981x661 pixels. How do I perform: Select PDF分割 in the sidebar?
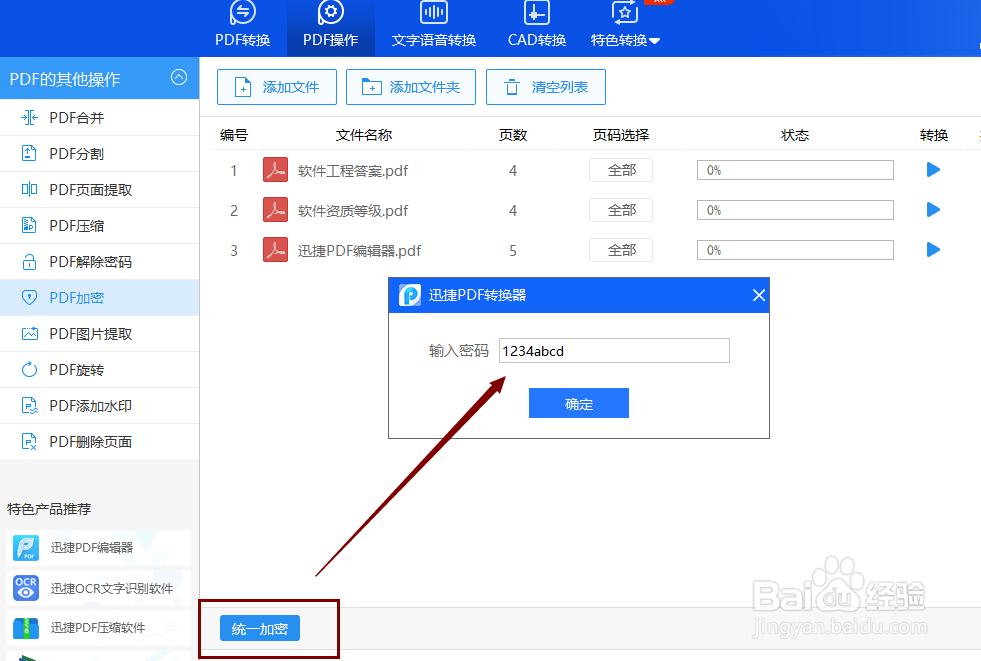pyautogui.click(x=99, y=154)
